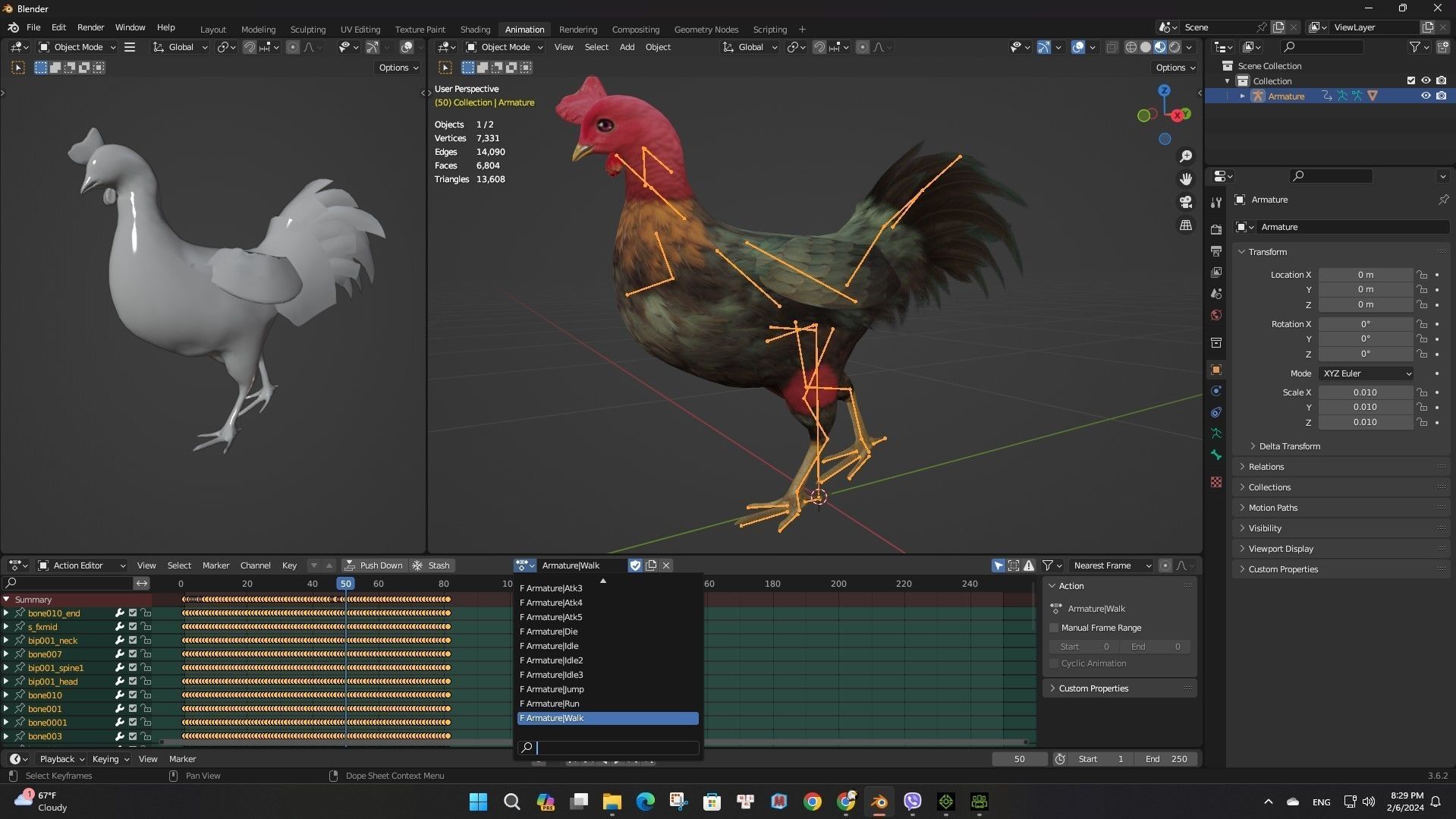Open the XYZ Euler rotation mode dropdown
This screenshot has width=1456, height=819.
pyautogui.click(x=1366, y=373)
